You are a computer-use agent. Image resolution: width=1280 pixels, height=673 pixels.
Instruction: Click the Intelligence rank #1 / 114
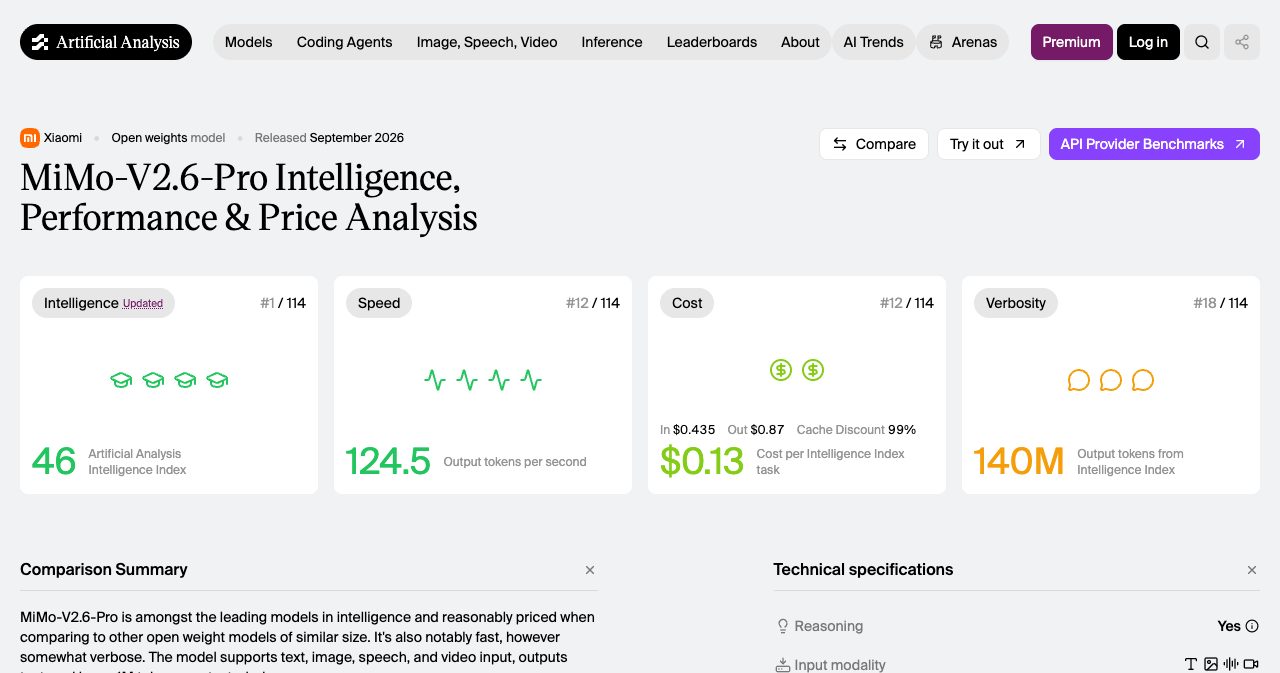[283, 303]
